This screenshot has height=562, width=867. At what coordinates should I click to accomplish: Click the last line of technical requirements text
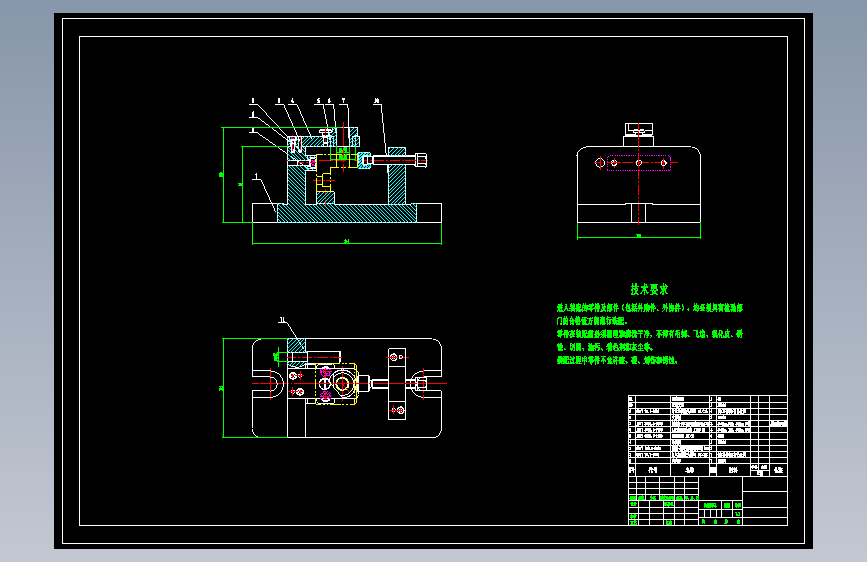pos(617,361)
